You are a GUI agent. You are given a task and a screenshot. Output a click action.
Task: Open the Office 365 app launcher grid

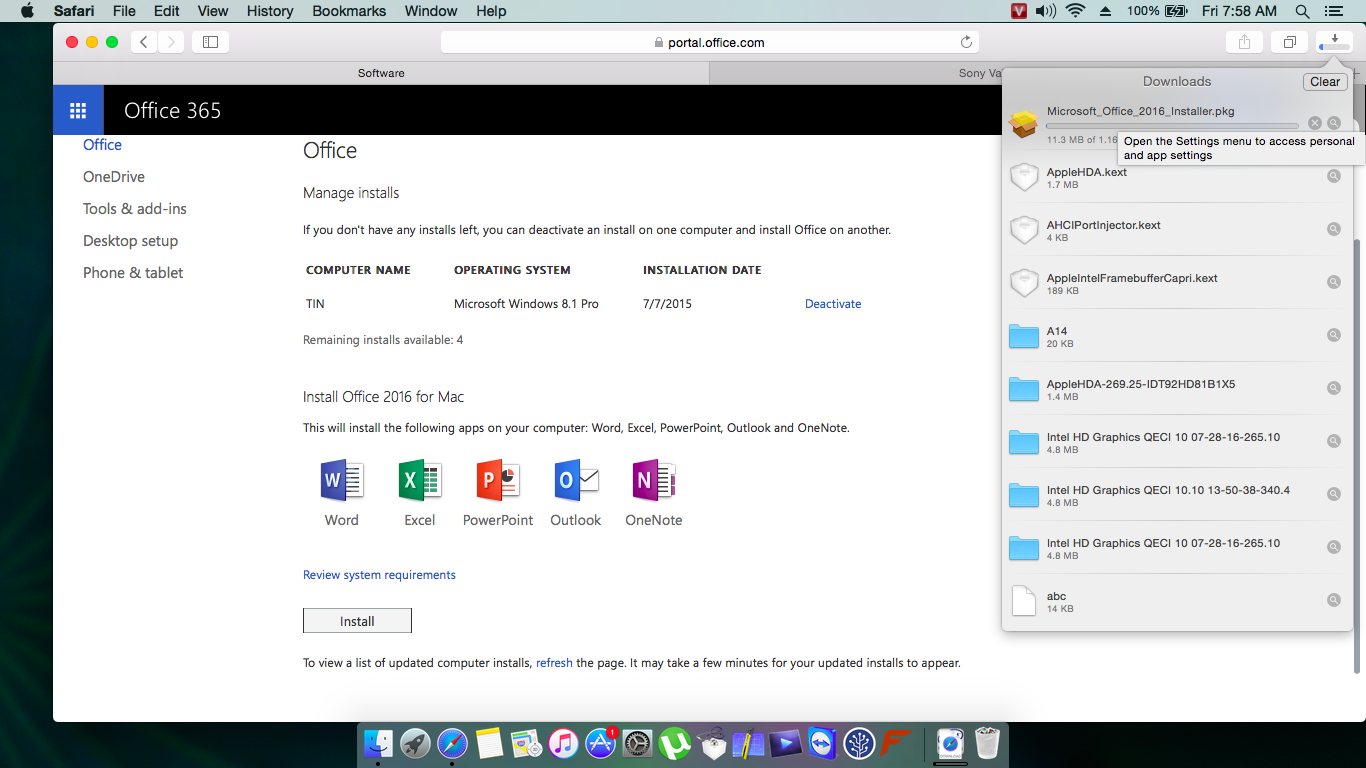[x=78, y=110]
